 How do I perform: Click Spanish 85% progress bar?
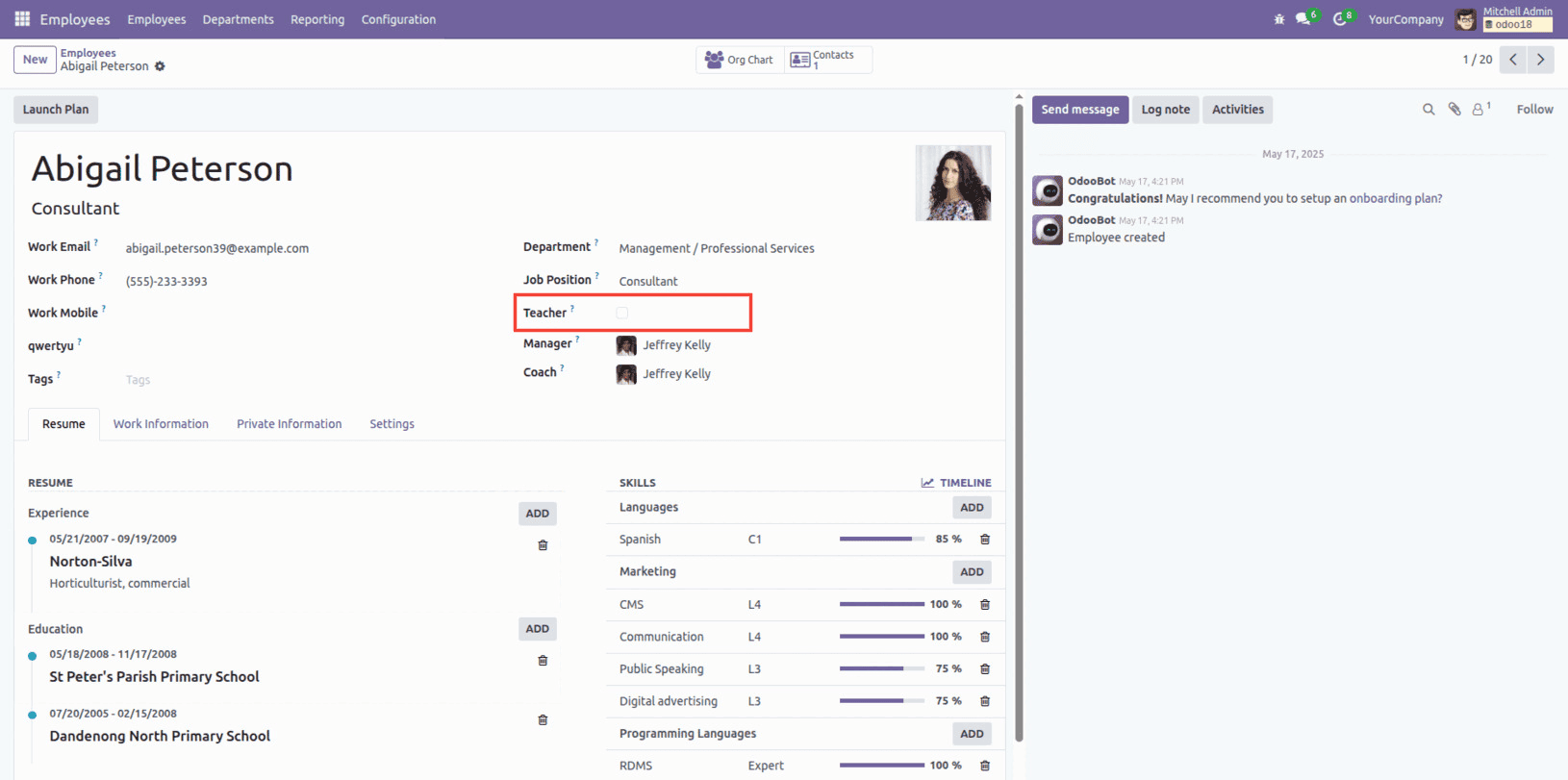882,540
